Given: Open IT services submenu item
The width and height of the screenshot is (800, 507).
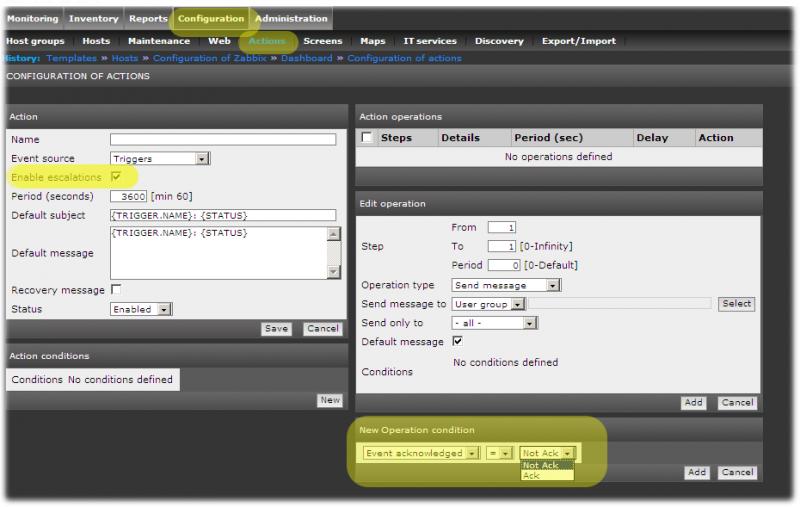Looking at the screenshot, I should 430,41.
